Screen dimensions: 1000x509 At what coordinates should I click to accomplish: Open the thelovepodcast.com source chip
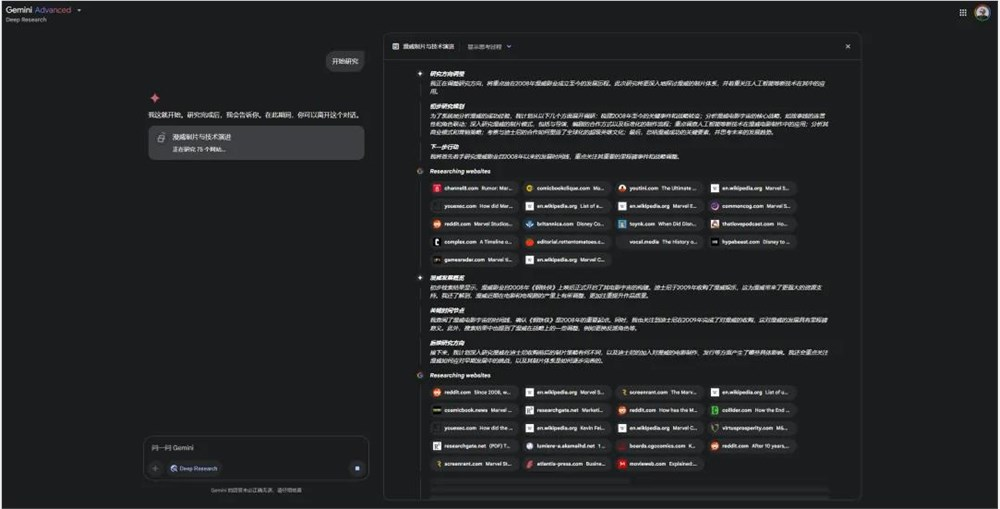point(751,224)
